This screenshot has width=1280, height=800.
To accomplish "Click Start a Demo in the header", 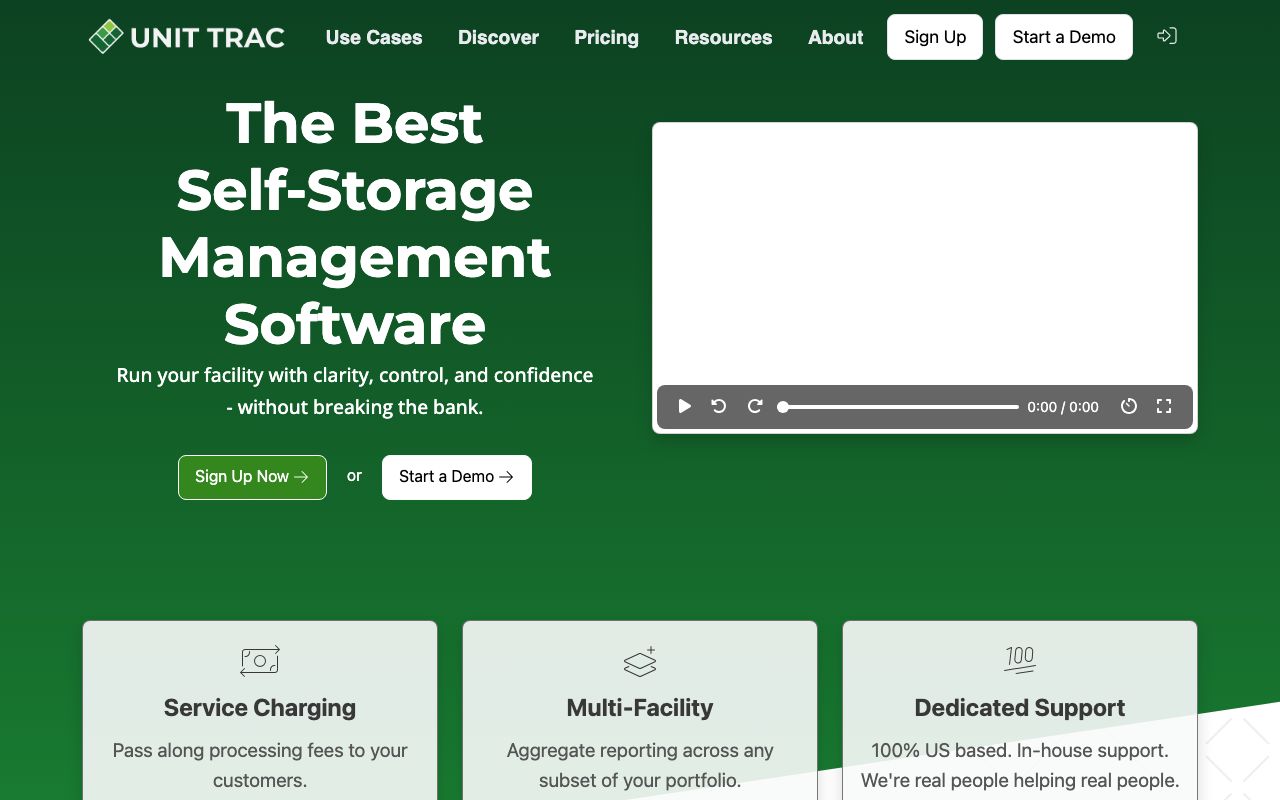I will coord(1064,37).
